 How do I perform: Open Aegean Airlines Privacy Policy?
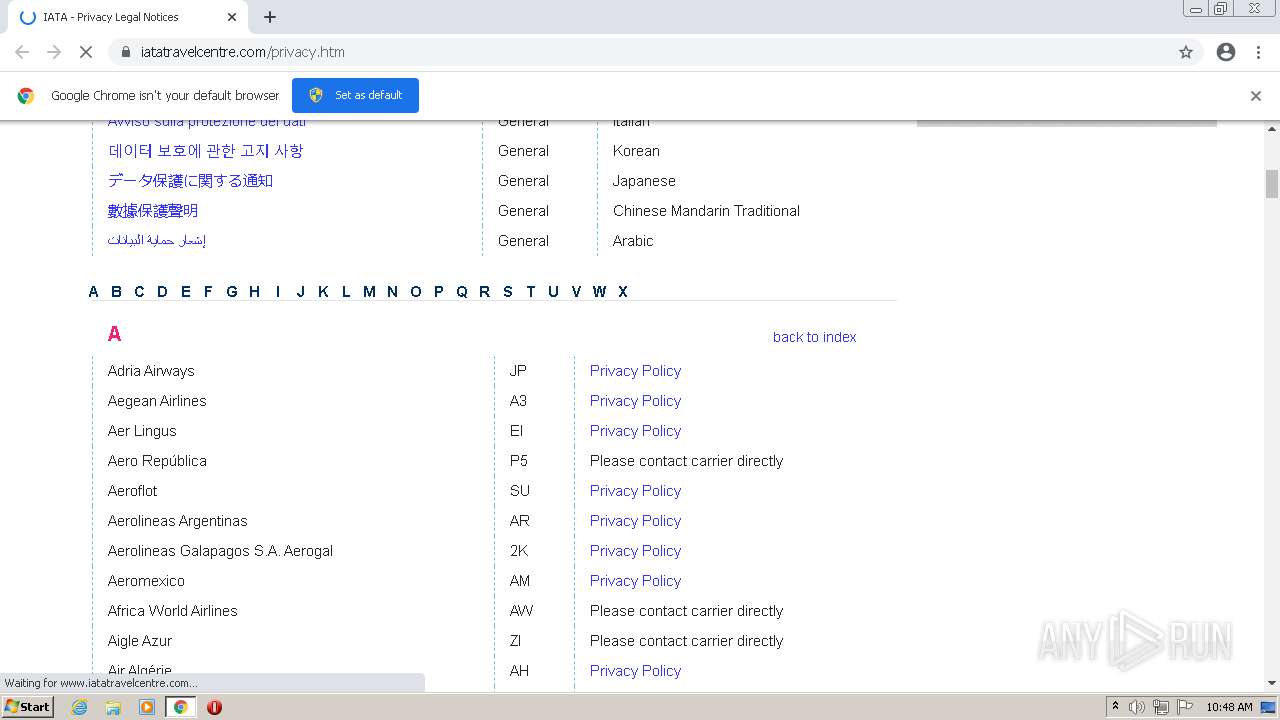(x=635, y=401)
